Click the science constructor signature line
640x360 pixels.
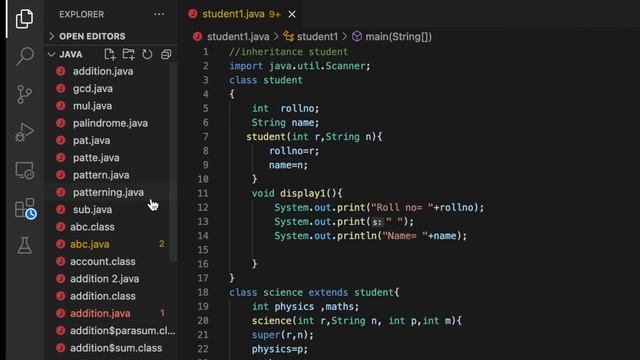(x=356, y=320)
